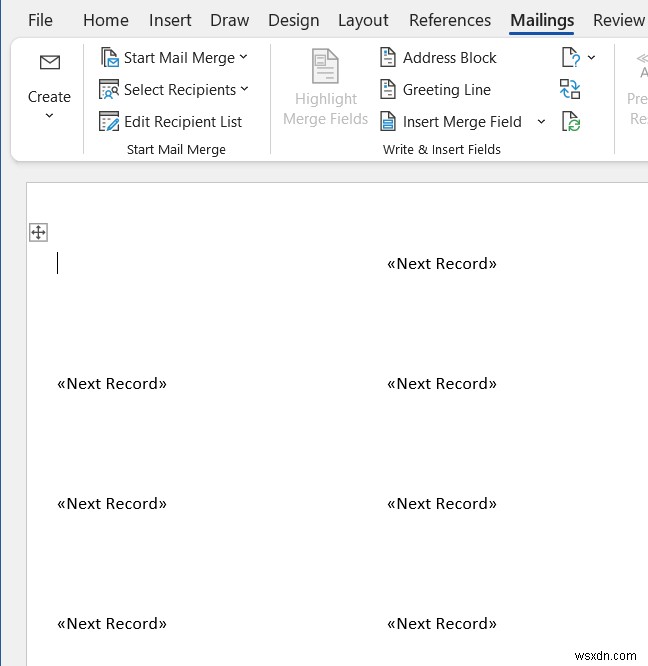Screen dimensions: 648x666
Task: Click Next Record field in top right label
Action: [442, 264]
